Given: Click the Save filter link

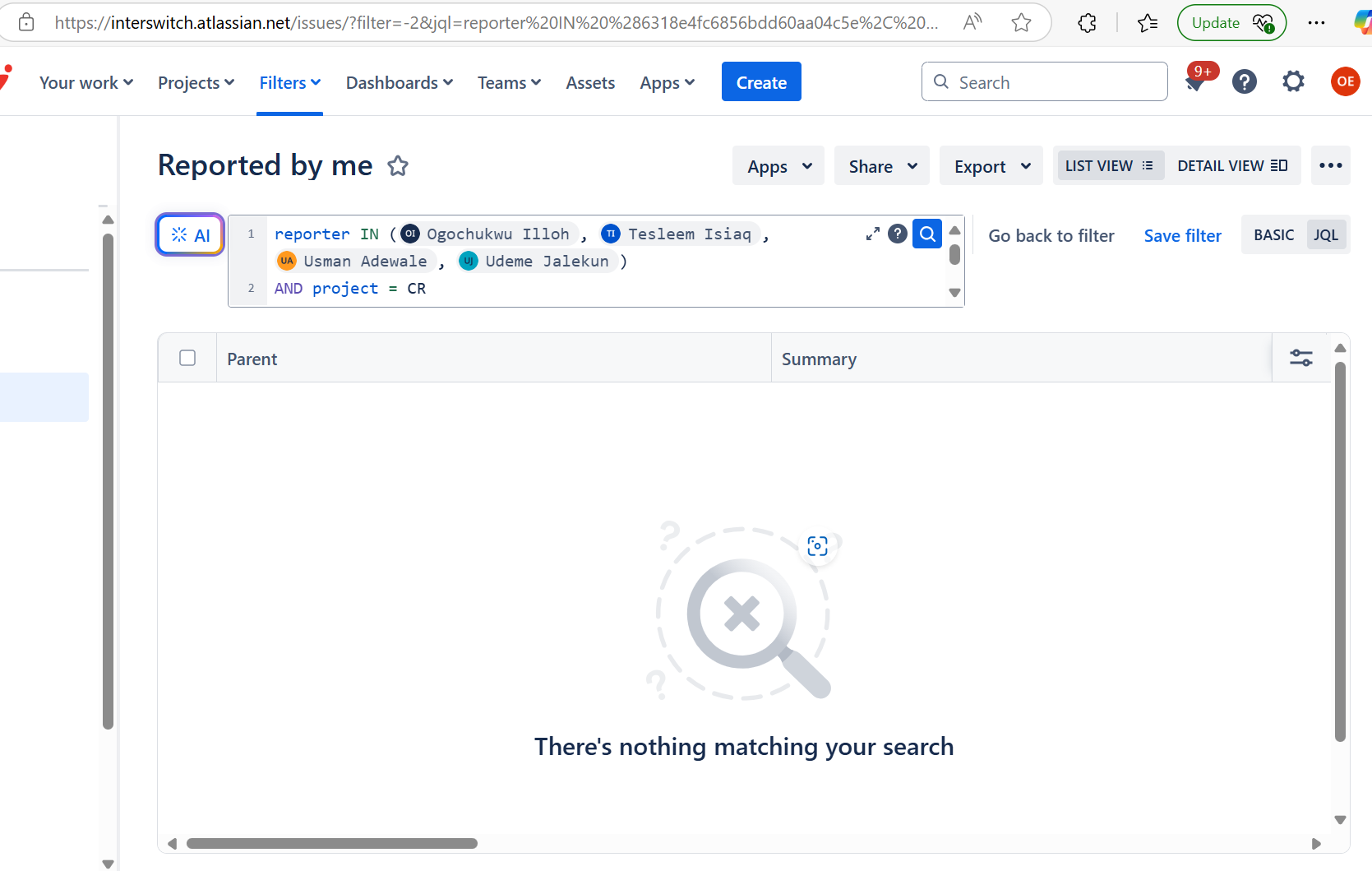Looking at the screenshot, I should pyautogui.click(x=1182, y=236).
